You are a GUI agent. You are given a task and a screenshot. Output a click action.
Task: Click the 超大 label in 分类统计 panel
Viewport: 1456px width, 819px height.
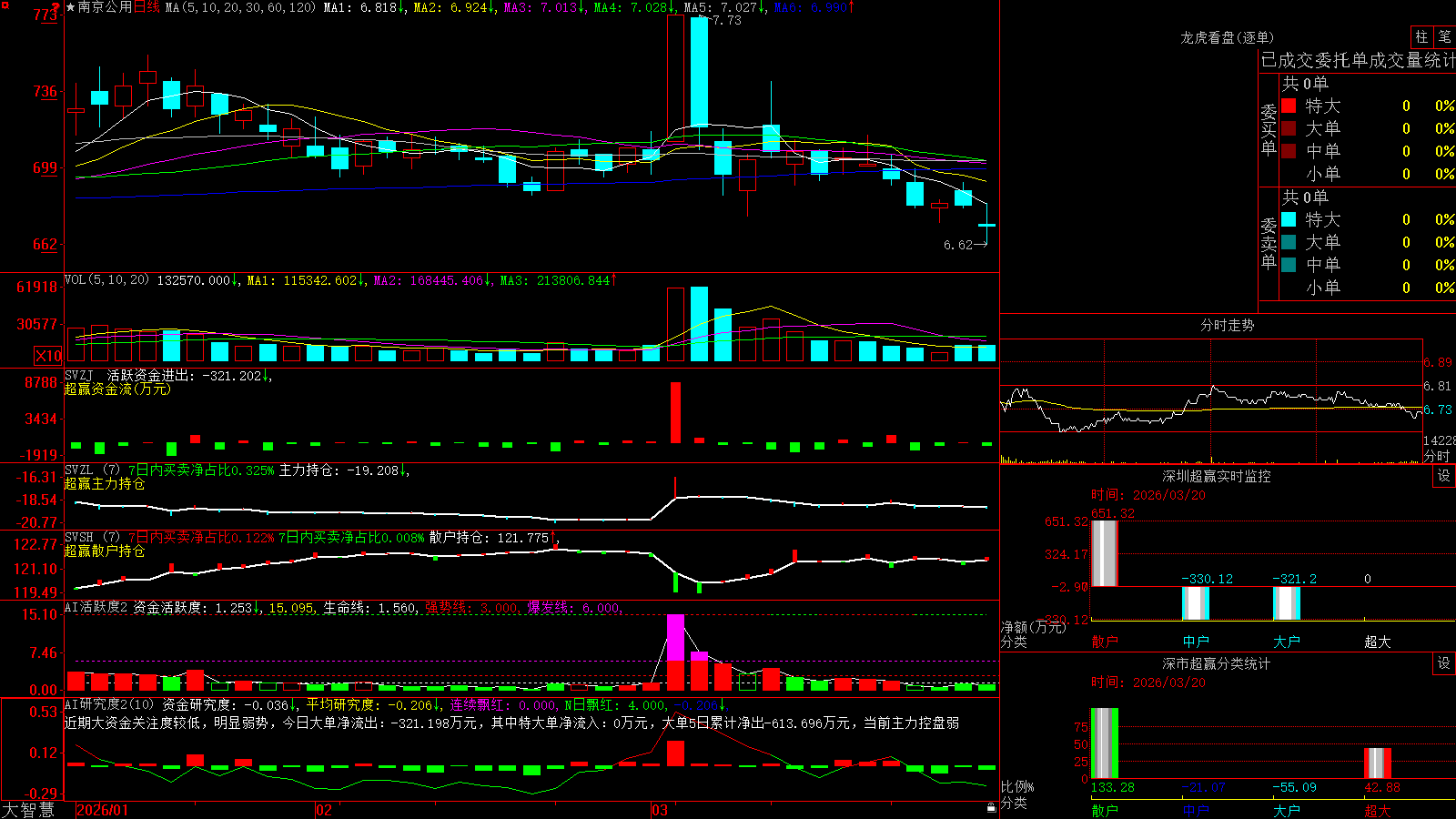[1378, 810]
